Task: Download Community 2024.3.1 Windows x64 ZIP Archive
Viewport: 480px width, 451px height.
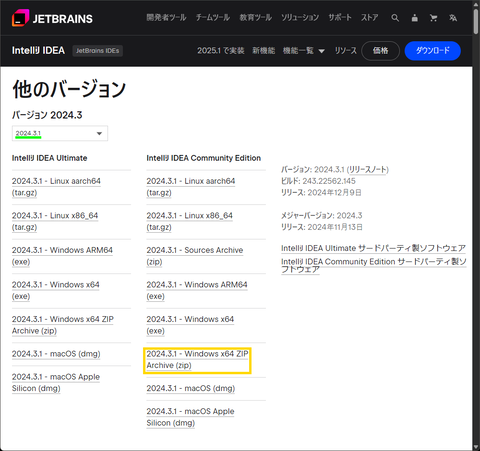Action: 197,359
